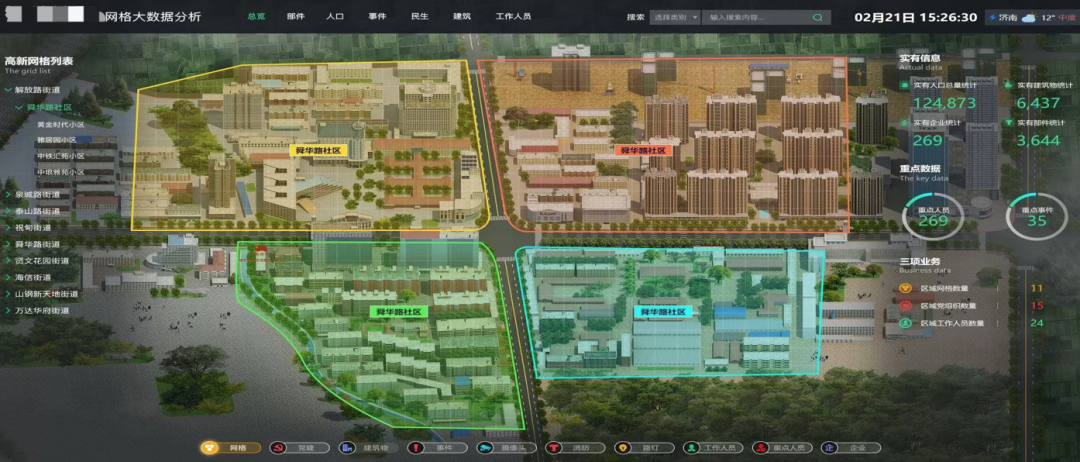1080x462 pixels.
Task: Switch to the 工作人员 top tab
Action: tap(513, 17)
